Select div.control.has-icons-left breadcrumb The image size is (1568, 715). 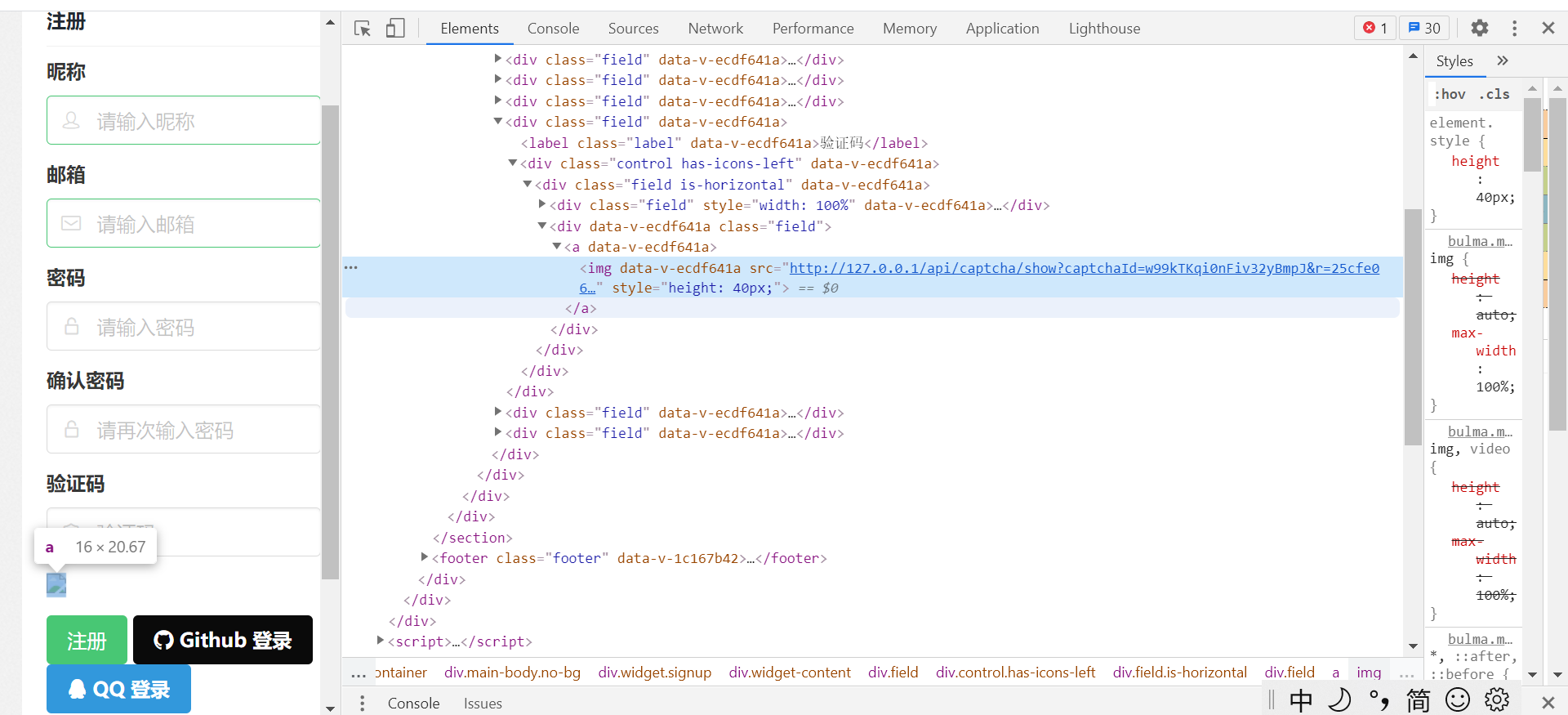pyautogui.click(x=1015, y=673)
